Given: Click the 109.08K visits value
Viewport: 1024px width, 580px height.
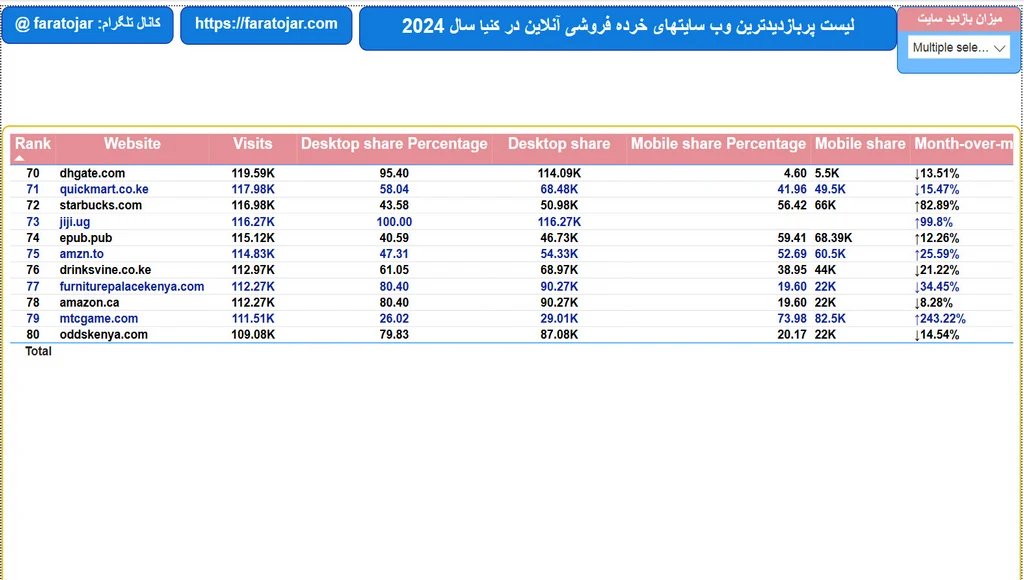Looking at the screenshot, I should [x=253, y=334].
